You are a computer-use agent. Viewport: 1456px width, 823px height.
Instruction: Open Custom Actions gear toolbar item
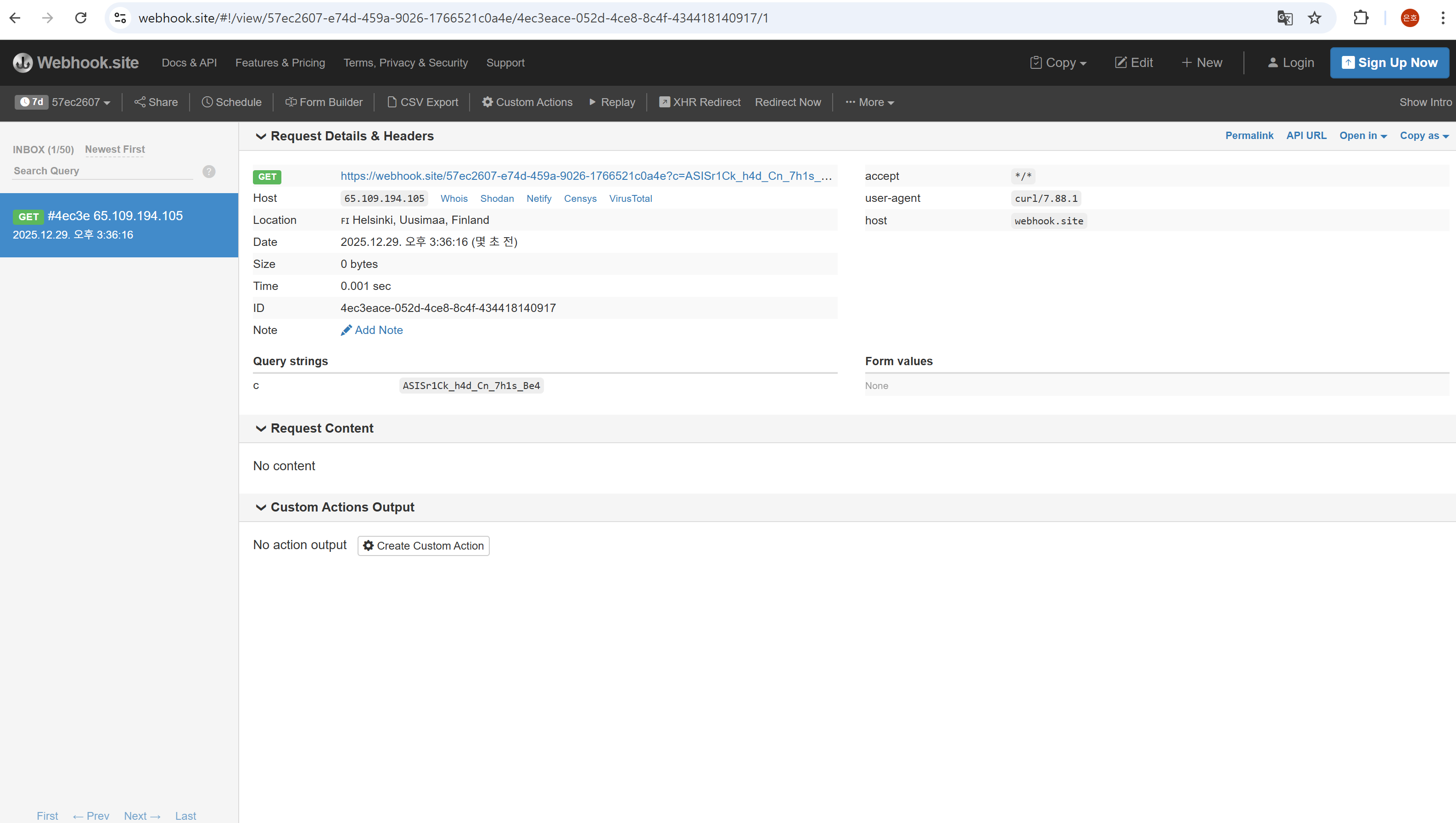tap(527, 102)
